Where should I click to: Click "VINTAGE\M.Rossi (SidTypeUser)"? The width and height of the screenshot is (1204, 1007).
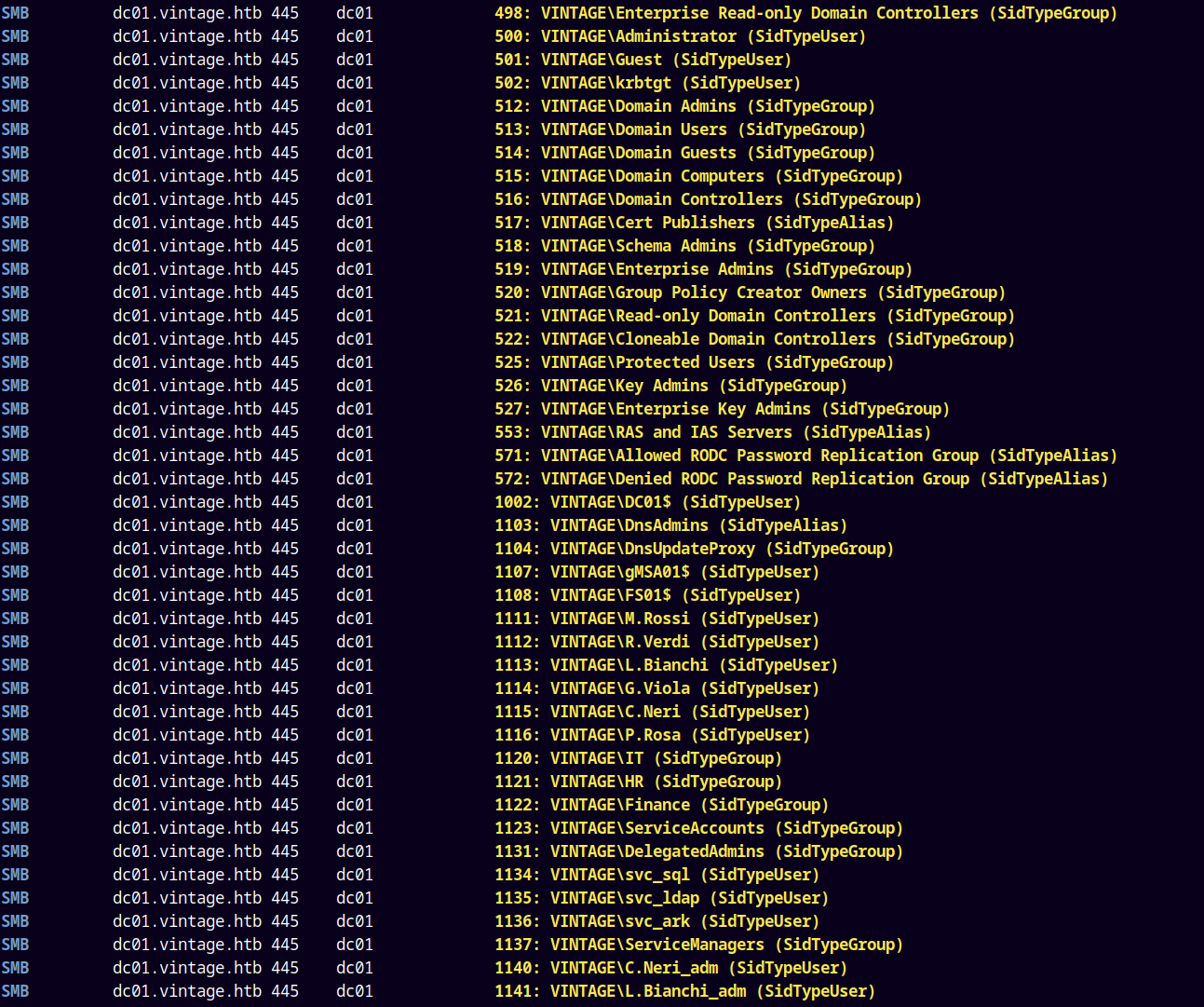click(685, 619)
